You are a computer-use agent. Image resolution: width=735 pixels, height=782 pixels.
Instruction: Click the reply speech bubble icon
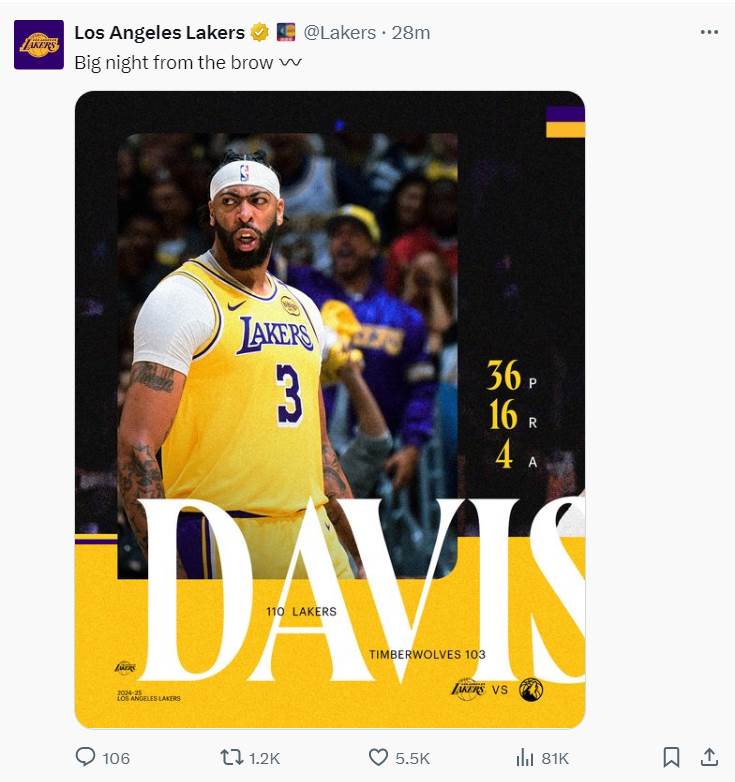(85, 757)
